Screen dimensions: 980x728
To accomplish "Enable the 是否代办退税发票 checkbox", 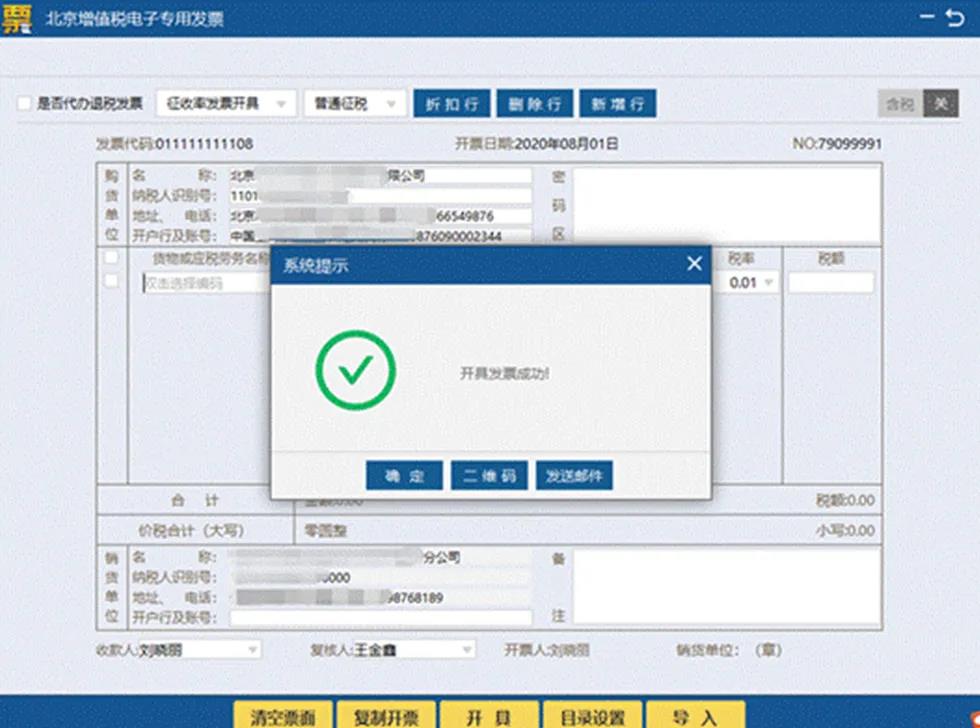I will tap(23, 103).
